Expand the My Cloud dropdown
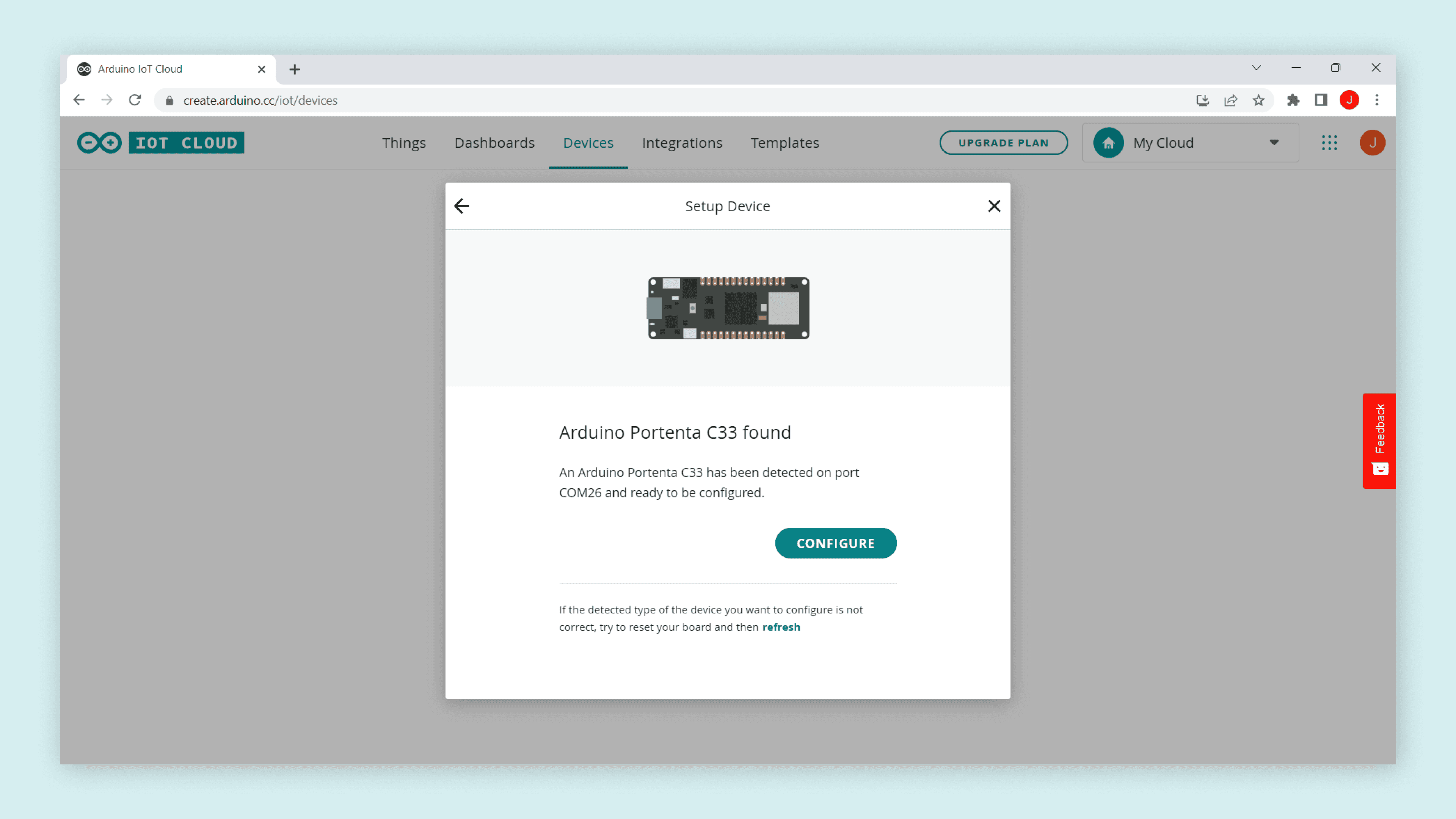Image resolution: width=1456 pixels, height=819 pixels. pyautogui.click(x=1274, y=143)
